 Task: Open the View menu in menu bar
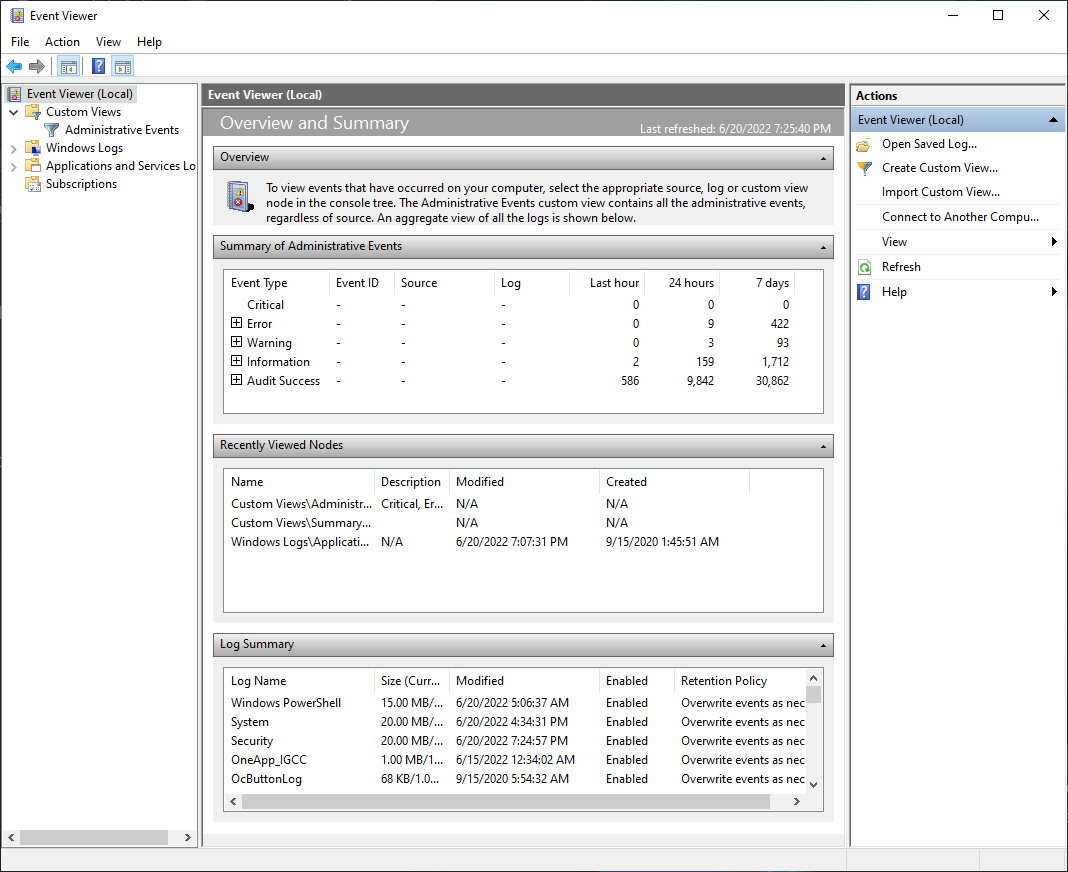point(108,42)
